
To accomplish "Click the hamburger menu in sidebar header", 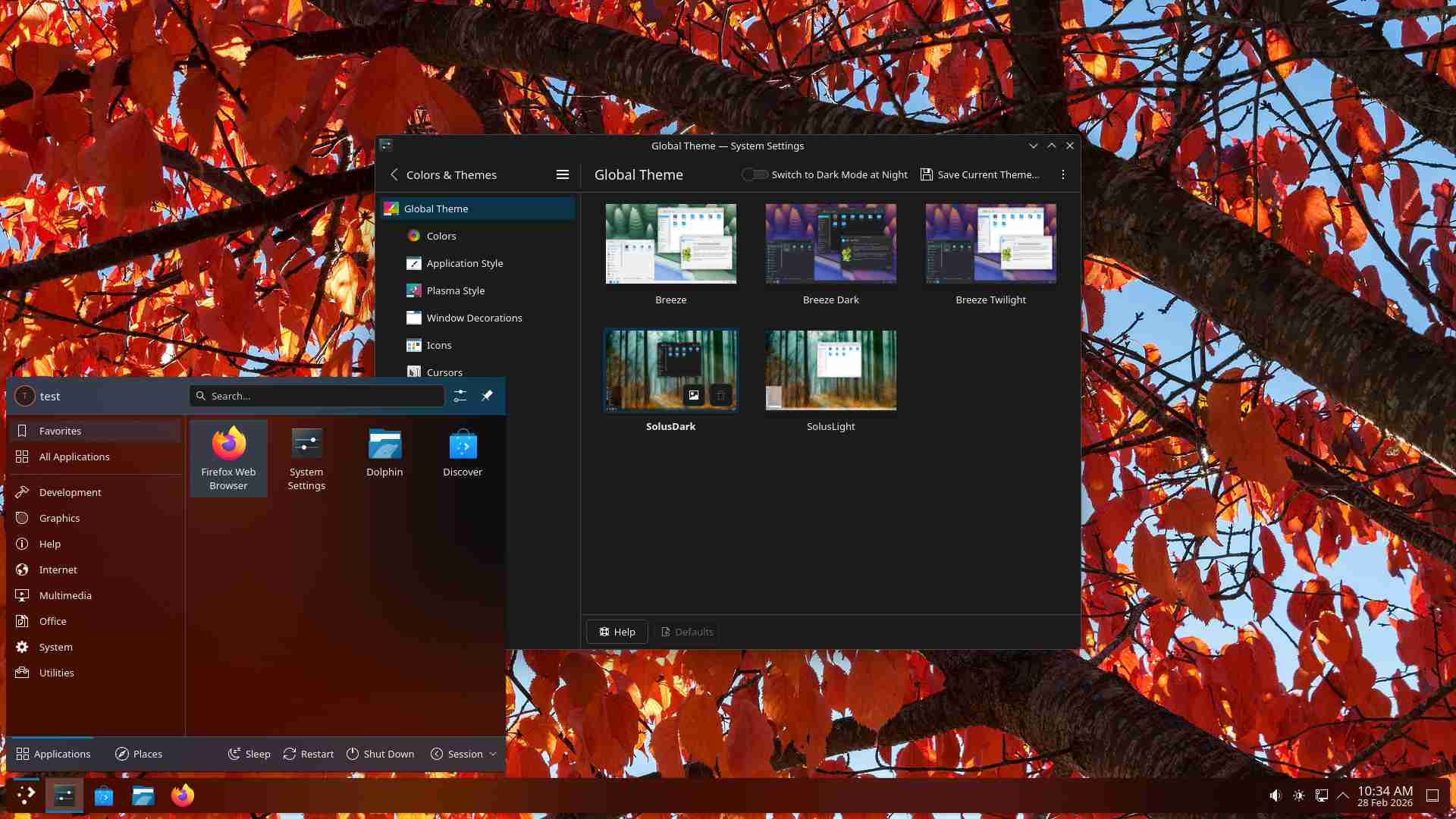I will (x=562, y=174).
